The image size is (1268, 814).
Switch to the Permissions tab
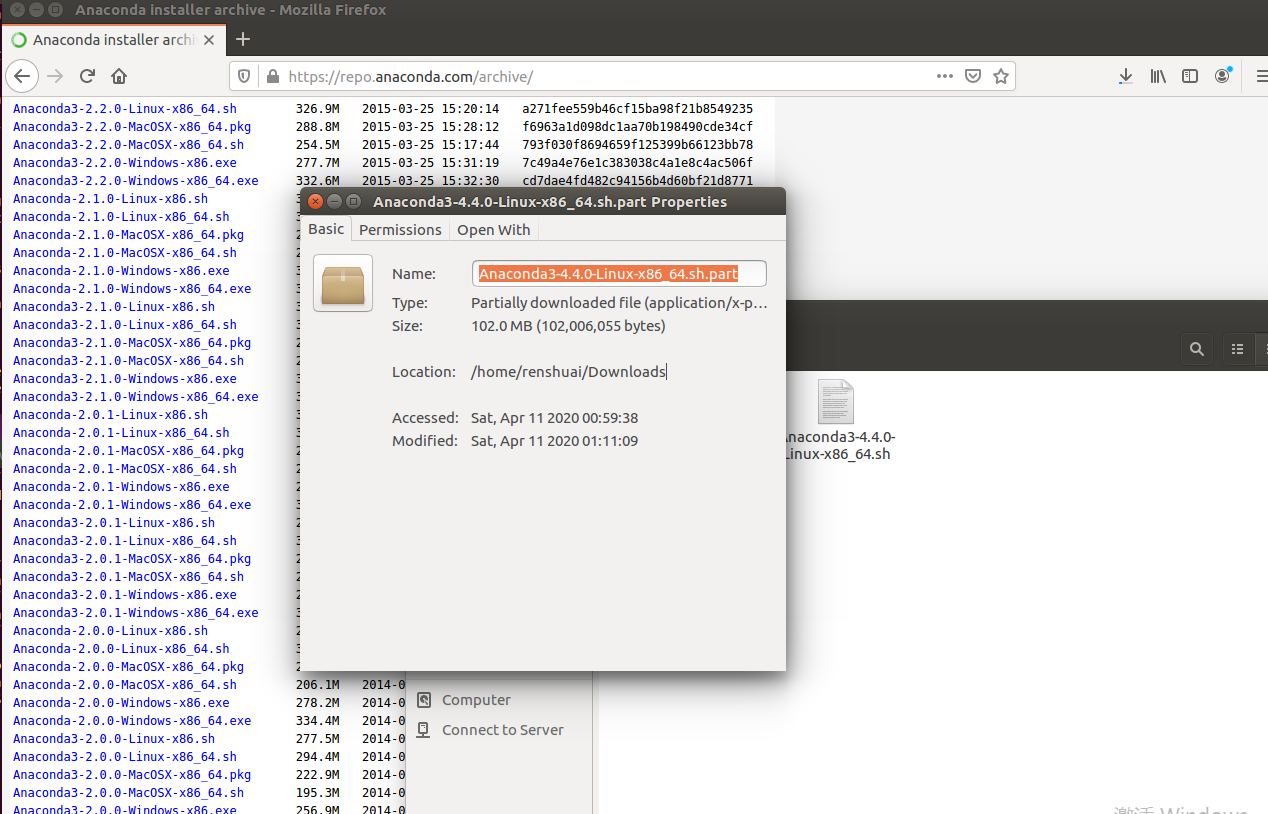tap(400, 229)
